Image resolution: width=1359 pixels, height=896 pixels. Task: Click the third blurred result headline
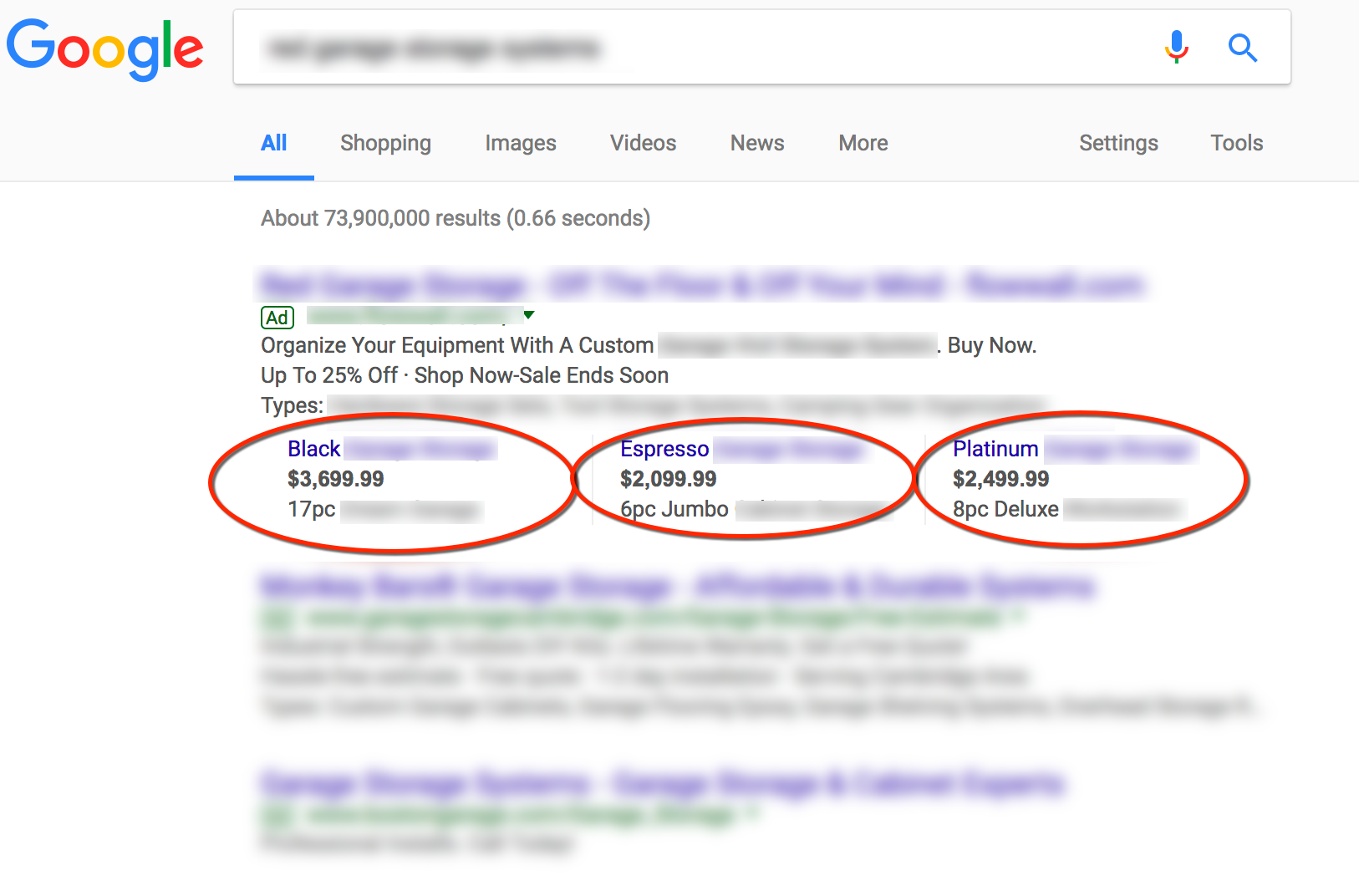tap(662, 784)
